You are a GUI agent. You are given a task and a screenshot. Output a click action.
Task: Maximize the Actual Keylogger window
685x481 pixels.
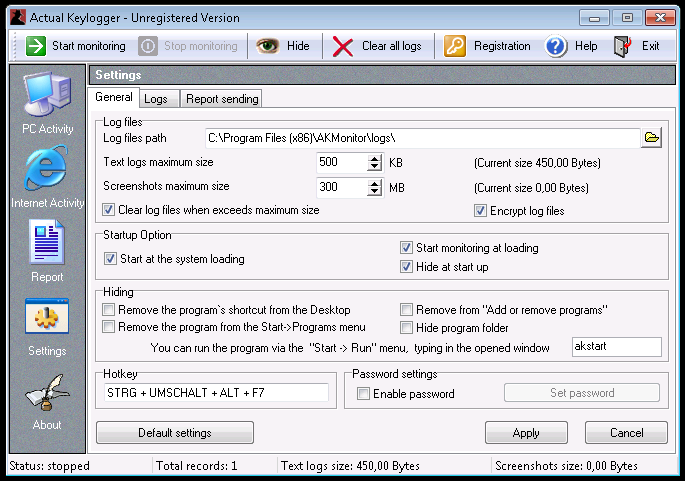tap(627, 18)
